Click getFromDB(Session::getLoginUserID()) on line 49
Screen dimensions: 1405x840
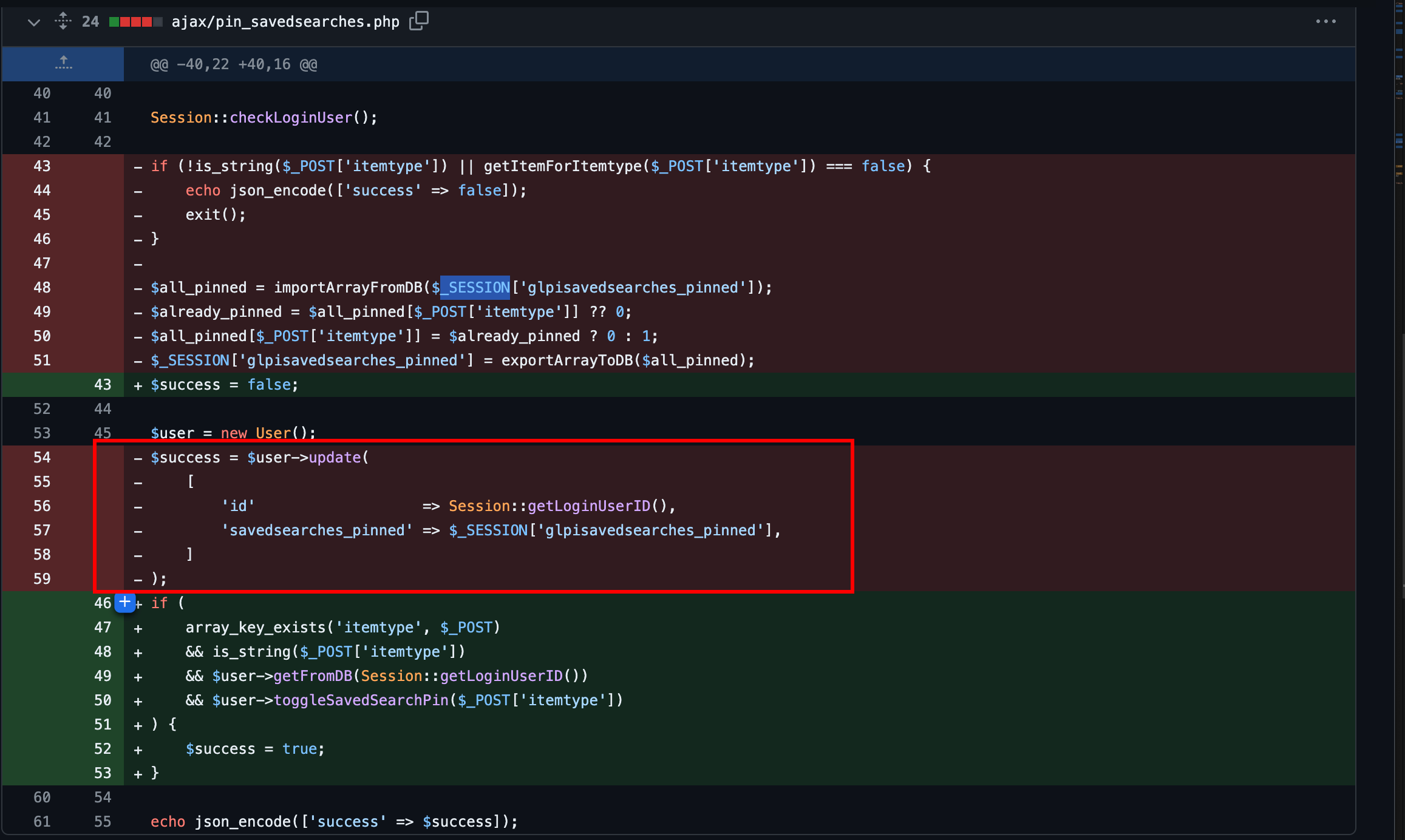pyautogui.click(x=430, y=676)
